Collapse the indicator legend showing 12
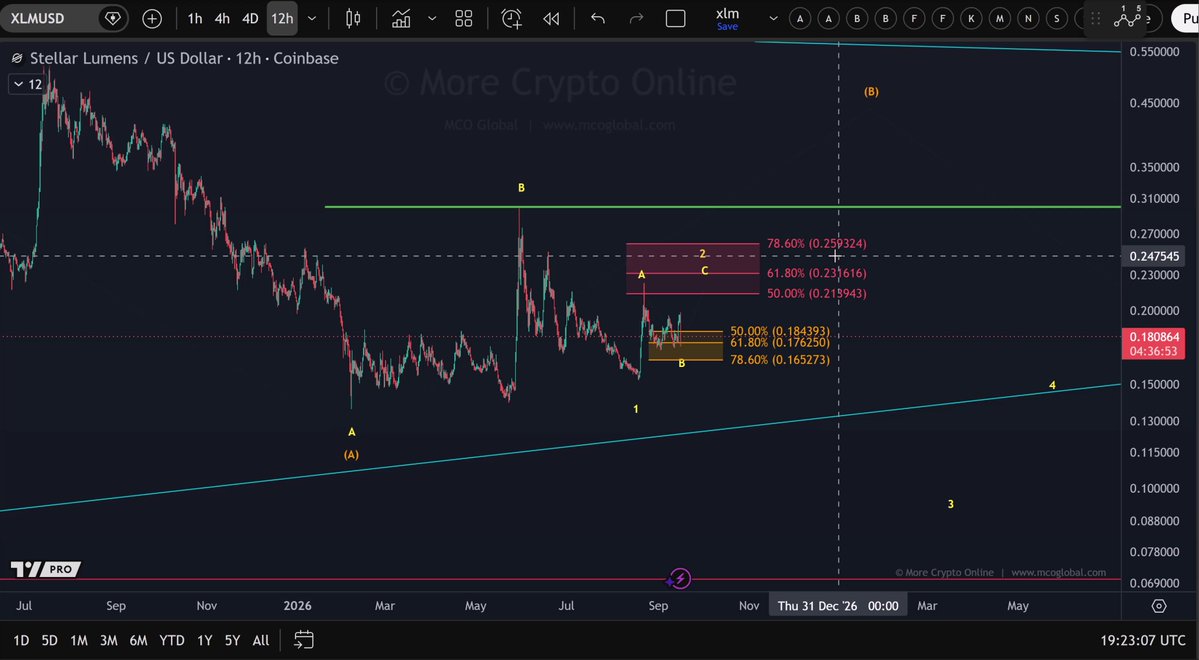The image size is (1199, 660). (x=26, y=84)
